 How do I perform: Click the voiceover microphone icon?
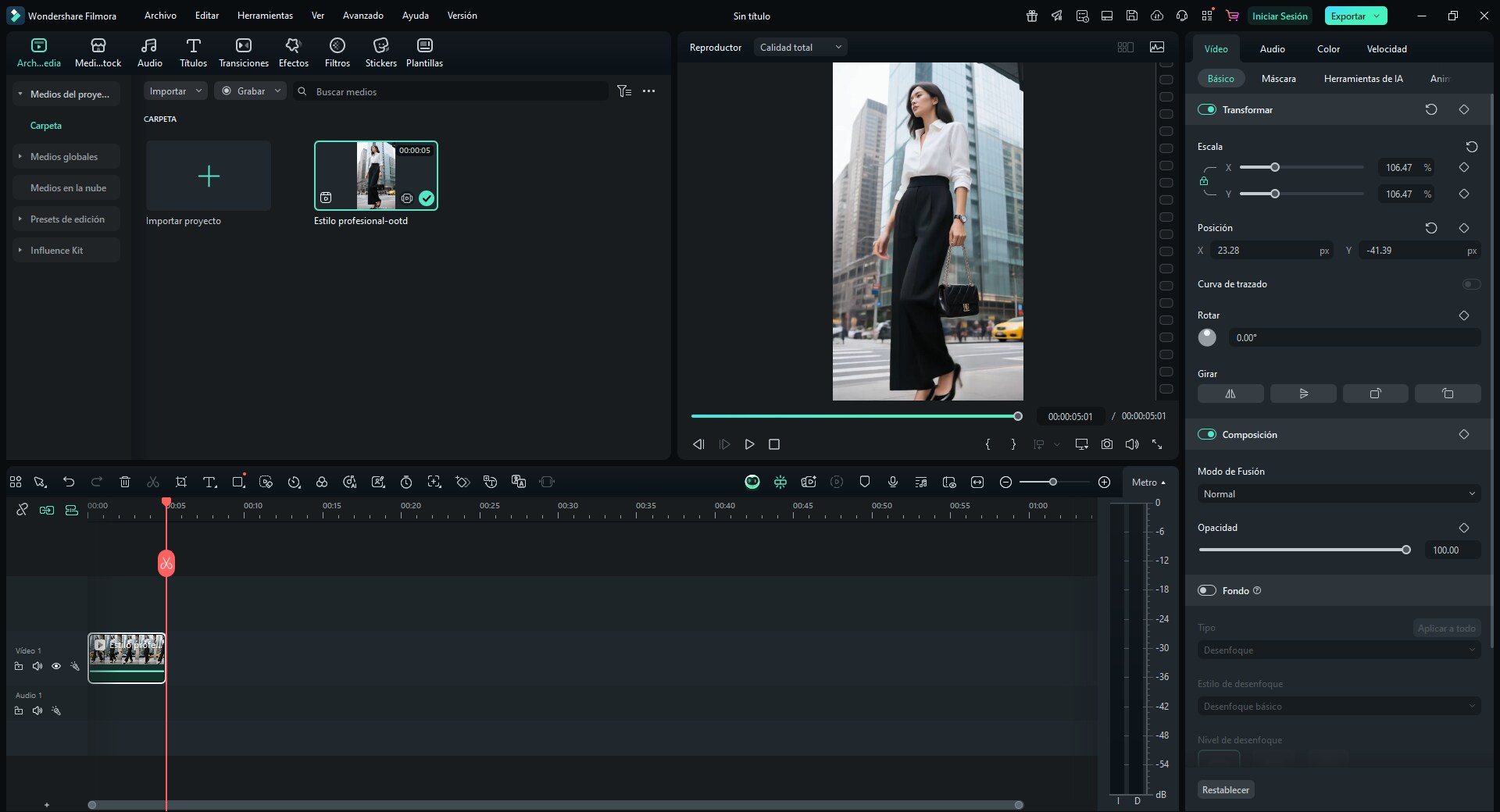(x=893, y=483)
